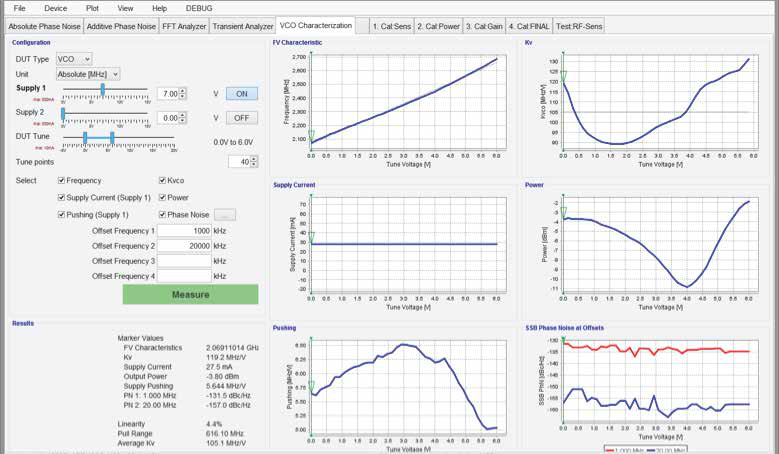Click the Supply 2 voltage slider handle

pyautogui.click(x=63, y=114)
